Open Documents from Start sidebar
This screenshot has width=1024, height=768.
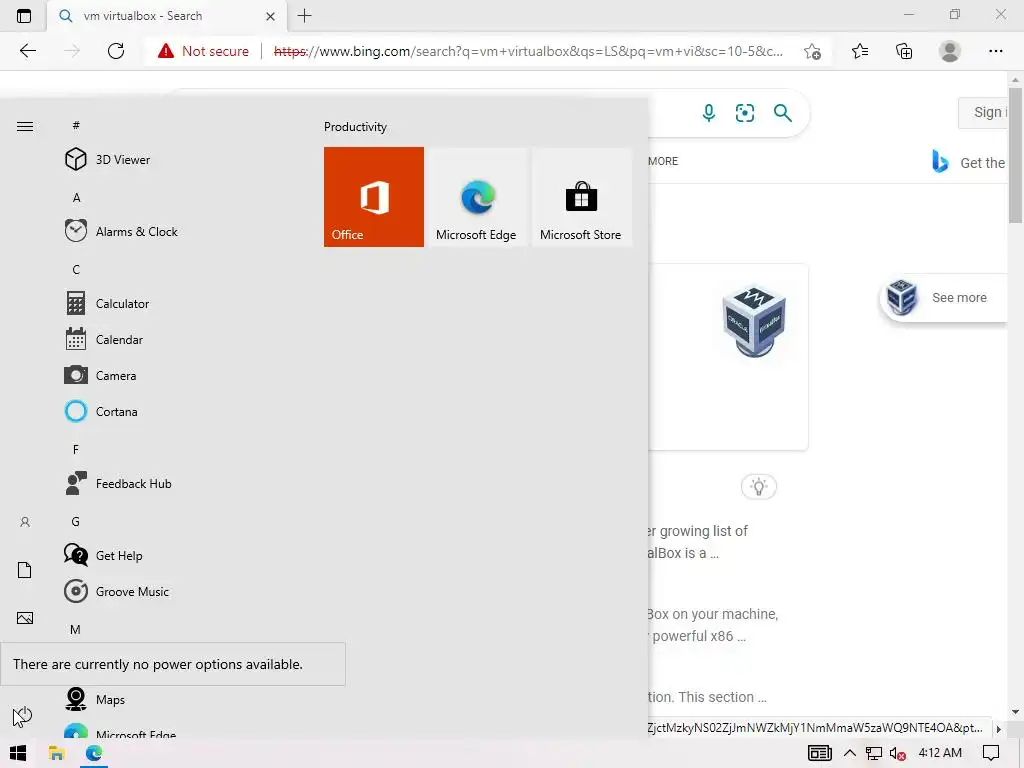[25, 570]
